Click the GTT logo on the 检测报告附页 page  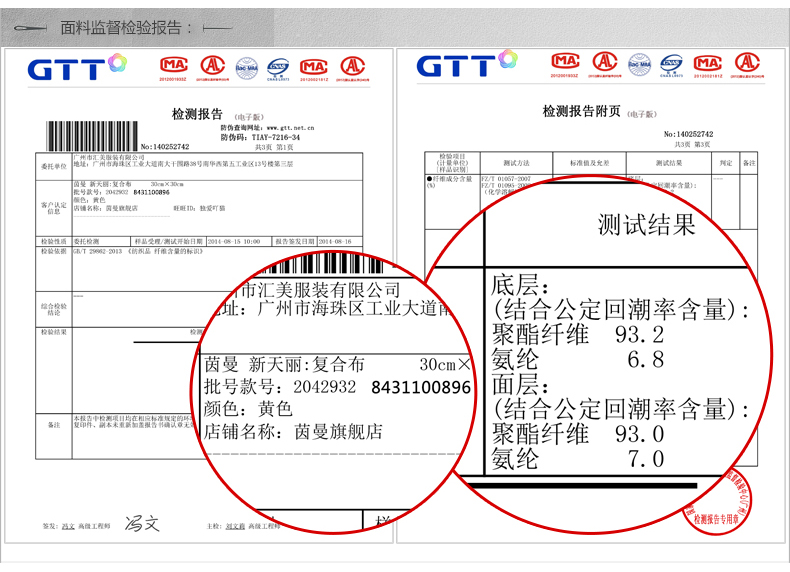tap(467, 63)
